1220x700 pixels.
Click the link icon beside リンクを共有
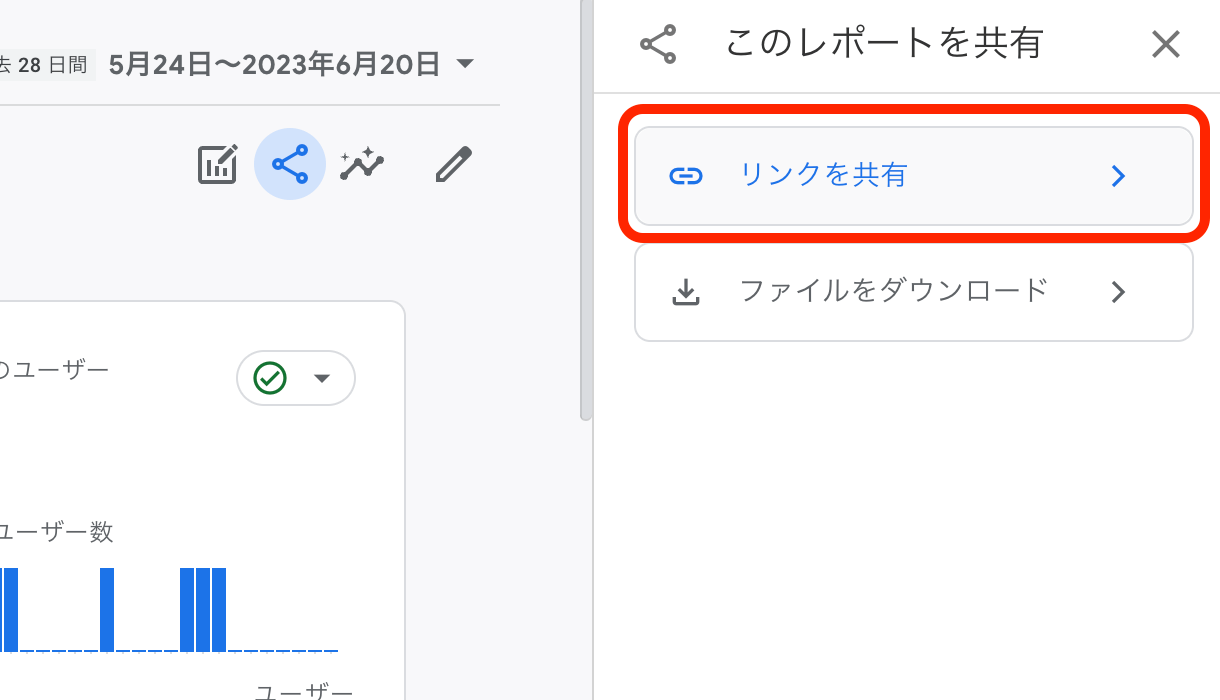coord(686,175)
